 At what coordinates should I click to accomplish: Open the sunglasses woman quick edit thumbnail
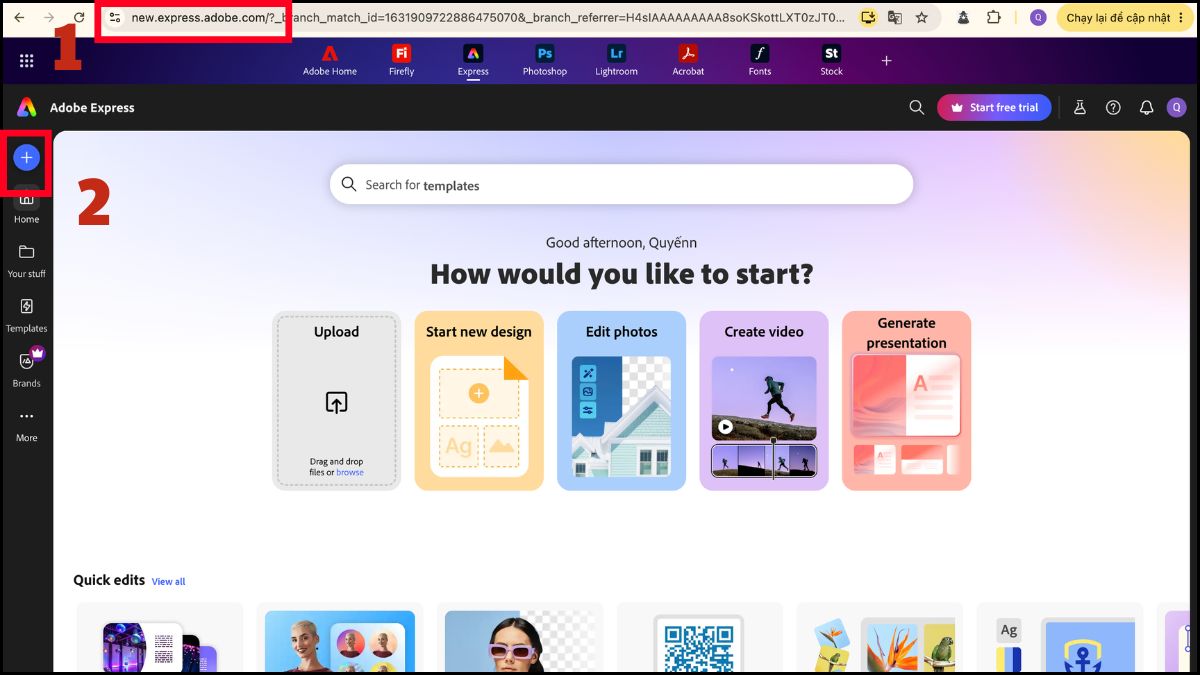[x=520, y=638]
